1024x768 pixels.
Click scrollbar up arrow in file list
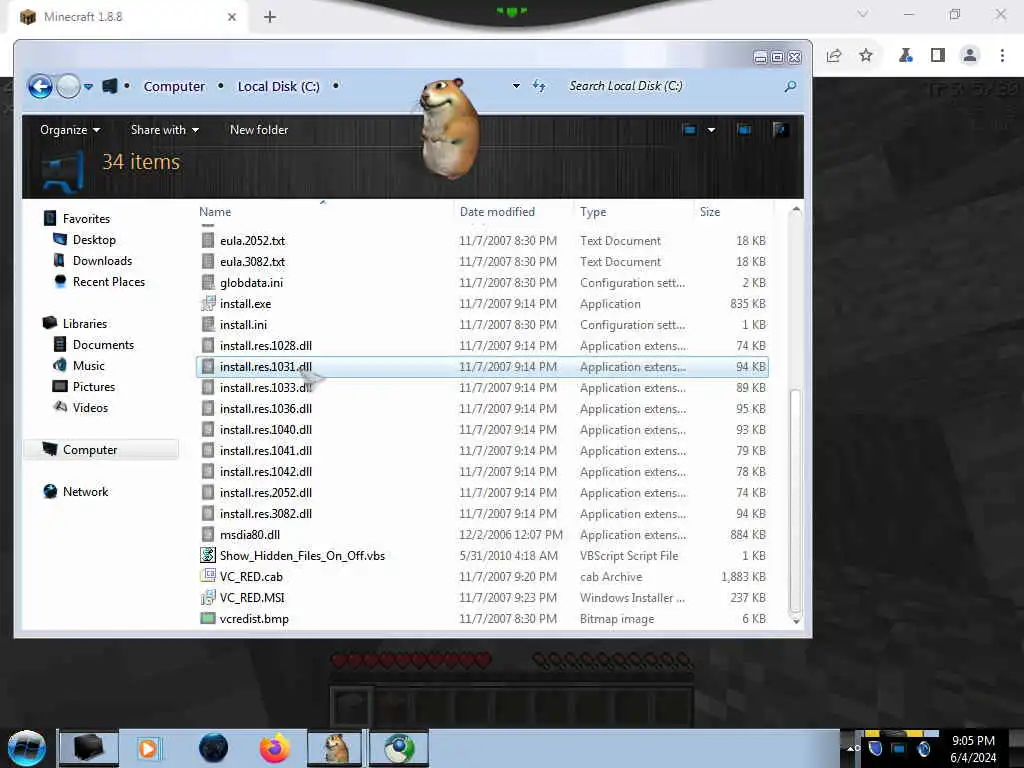click(796, 210)
